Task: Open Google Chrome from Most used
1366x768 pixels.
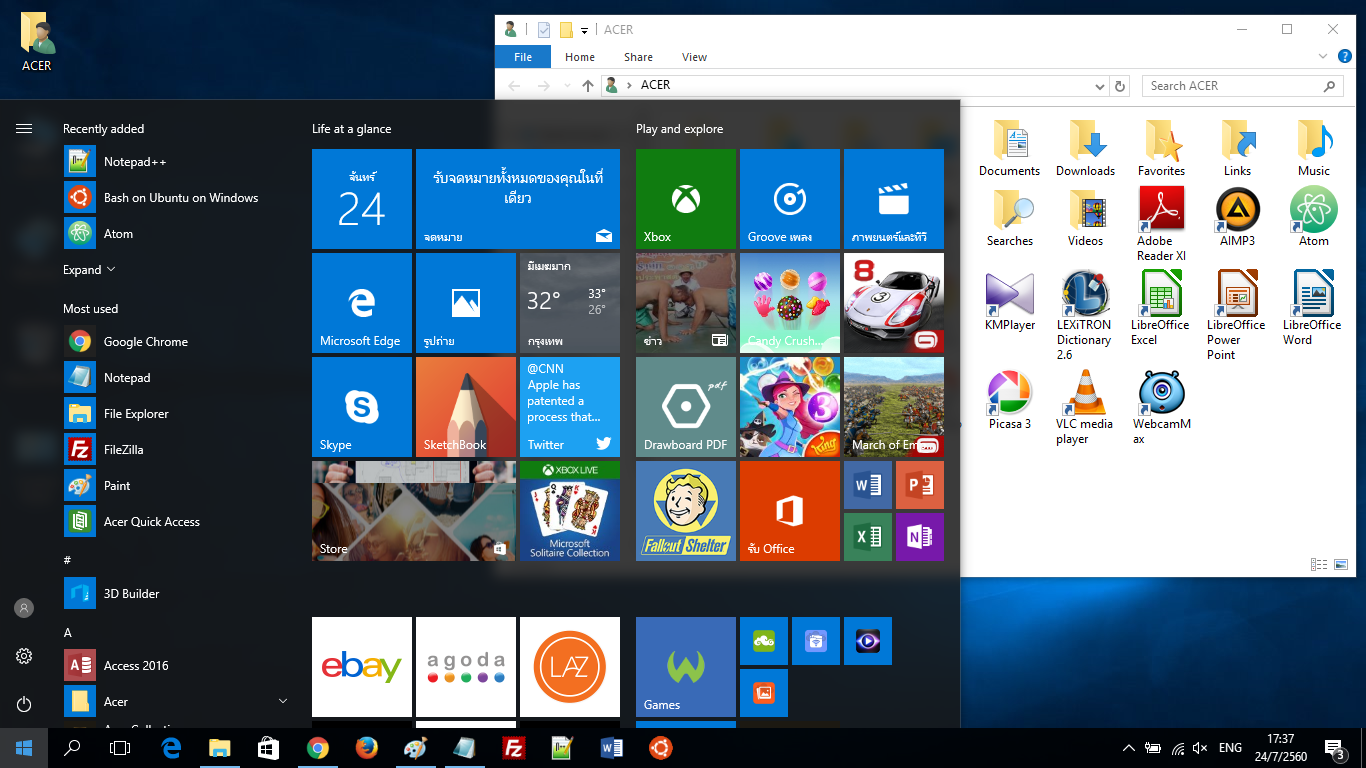Action: coord(177,341)
